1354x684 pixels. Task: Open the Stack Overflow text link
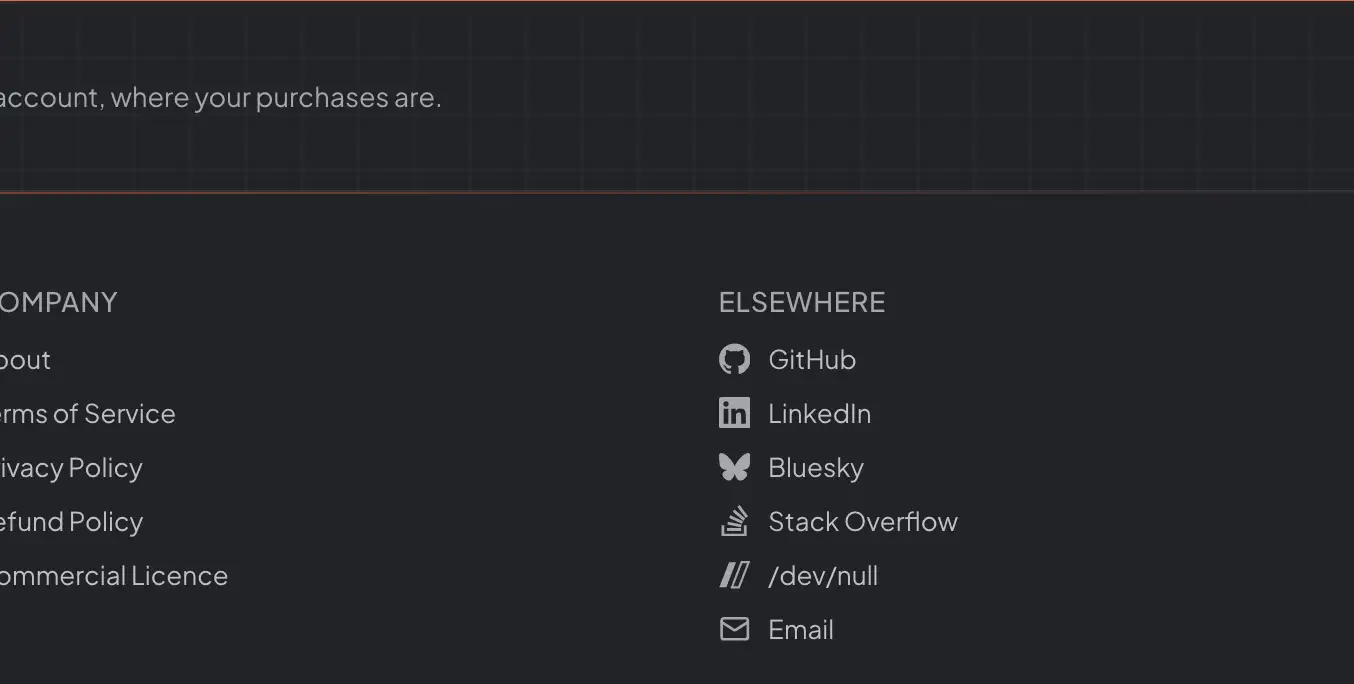pyautogui.click(x=863, y=522)
